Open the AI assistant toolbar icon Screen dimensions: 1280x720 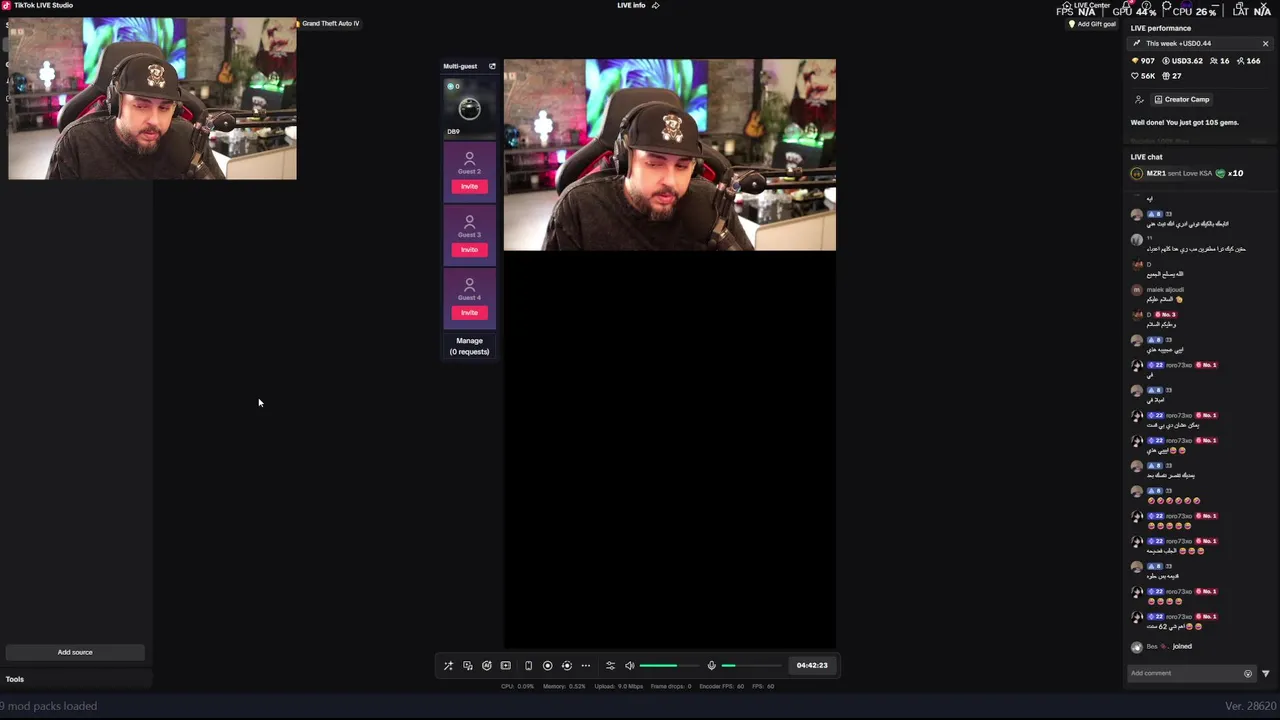pos(487,666)
